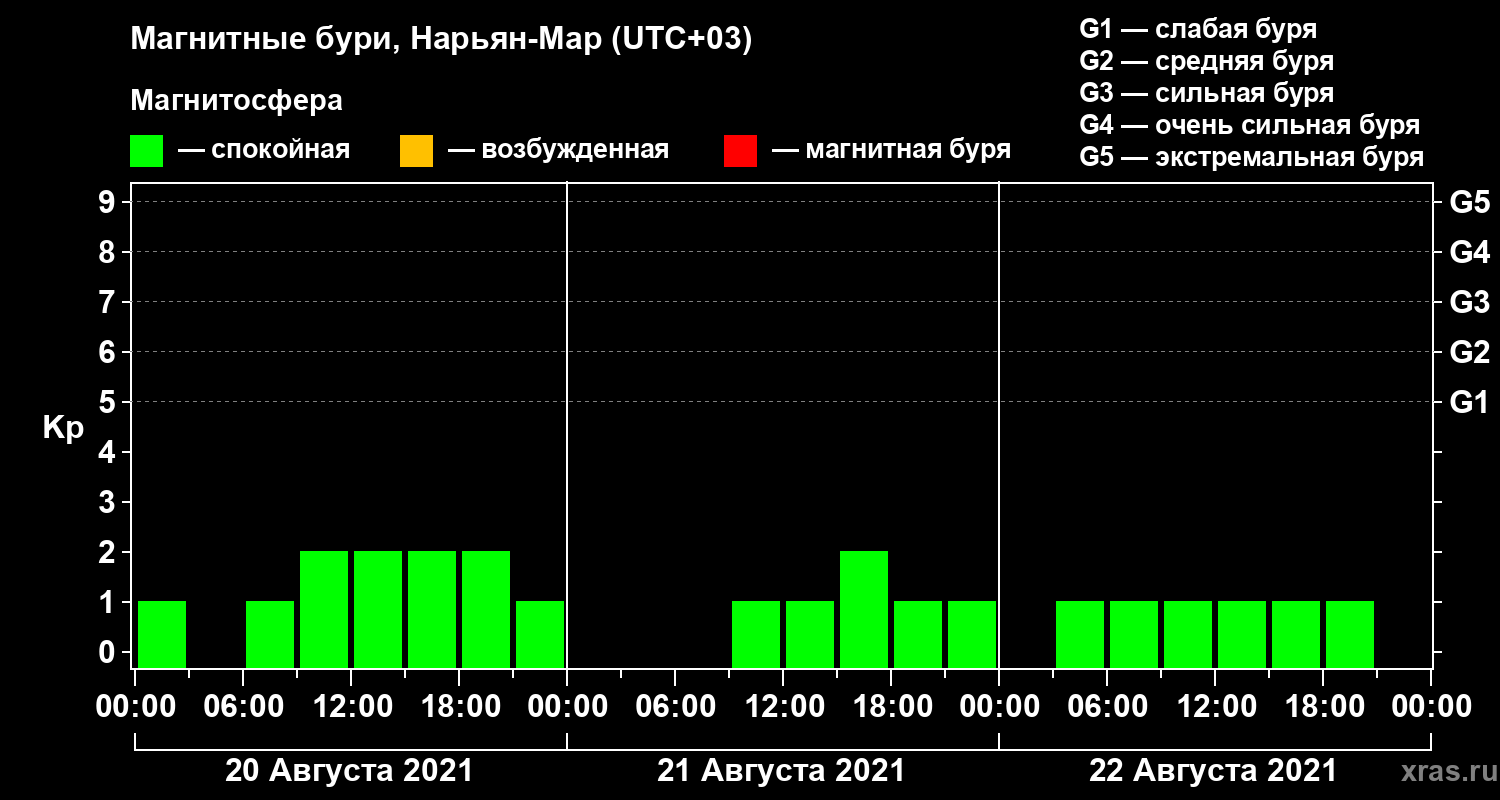Image resolution: width=1500 pixels, height=800 pixels.
Task: Click the 20 August 09:00–12:00 bar
Action: pyautogui.click(x=324, y=609)
